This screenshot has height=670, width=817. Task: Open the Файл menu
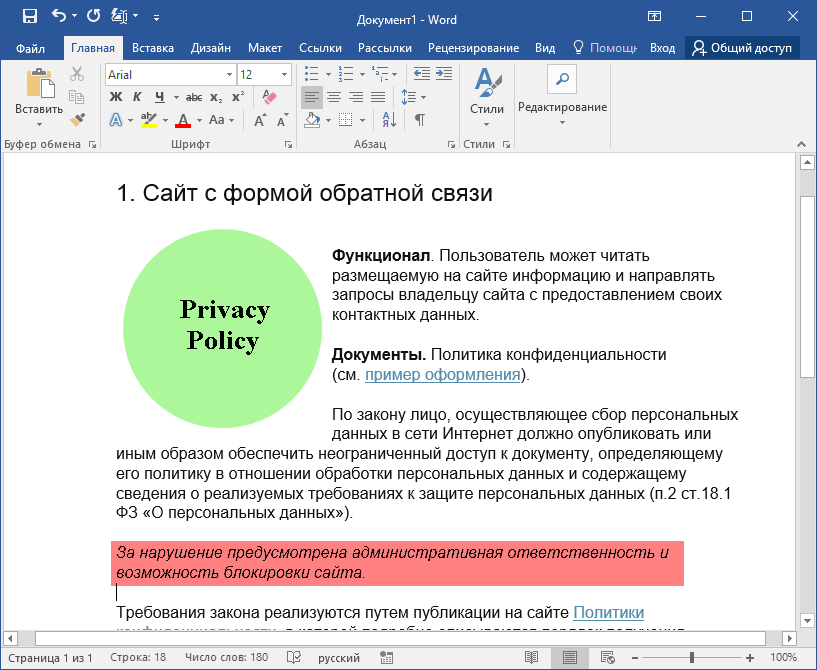click(x=30, y=48)
